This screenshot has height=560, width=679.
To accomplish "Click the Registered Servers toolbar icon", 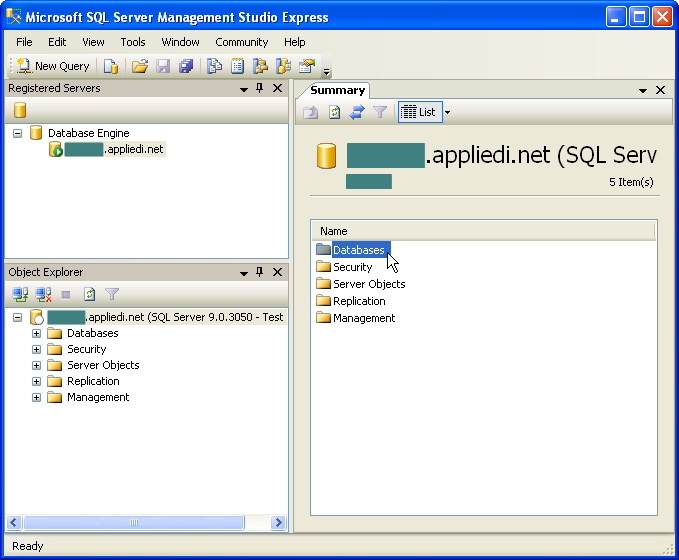I will tap(214, 66).
